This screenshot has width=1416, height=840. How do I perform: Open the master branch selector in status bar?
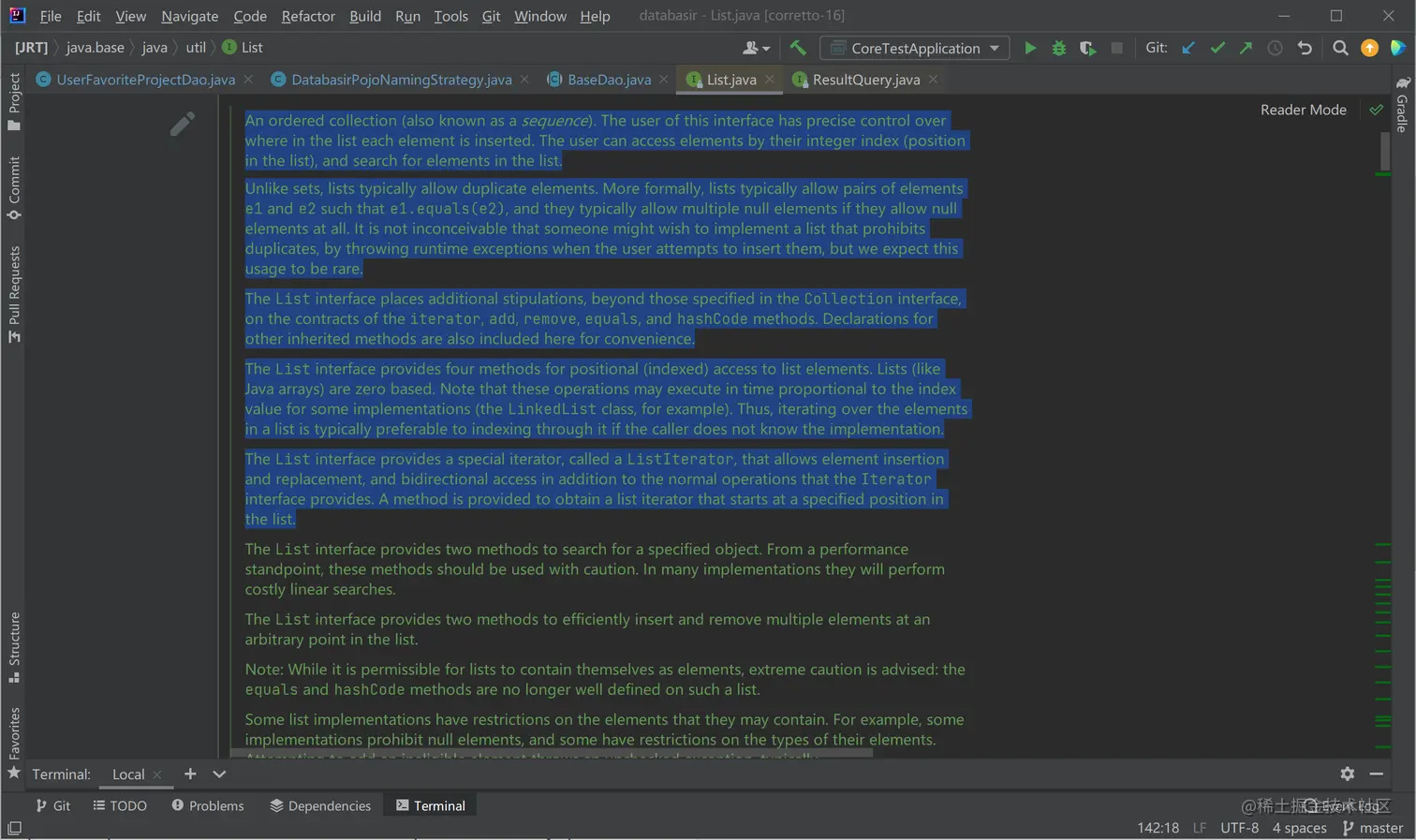point(1373,828)
